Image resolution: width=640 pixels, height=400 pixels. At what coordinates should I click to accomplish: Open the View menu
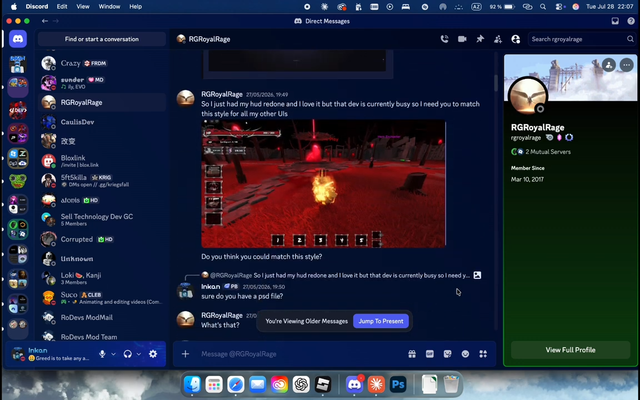(83, 7)
